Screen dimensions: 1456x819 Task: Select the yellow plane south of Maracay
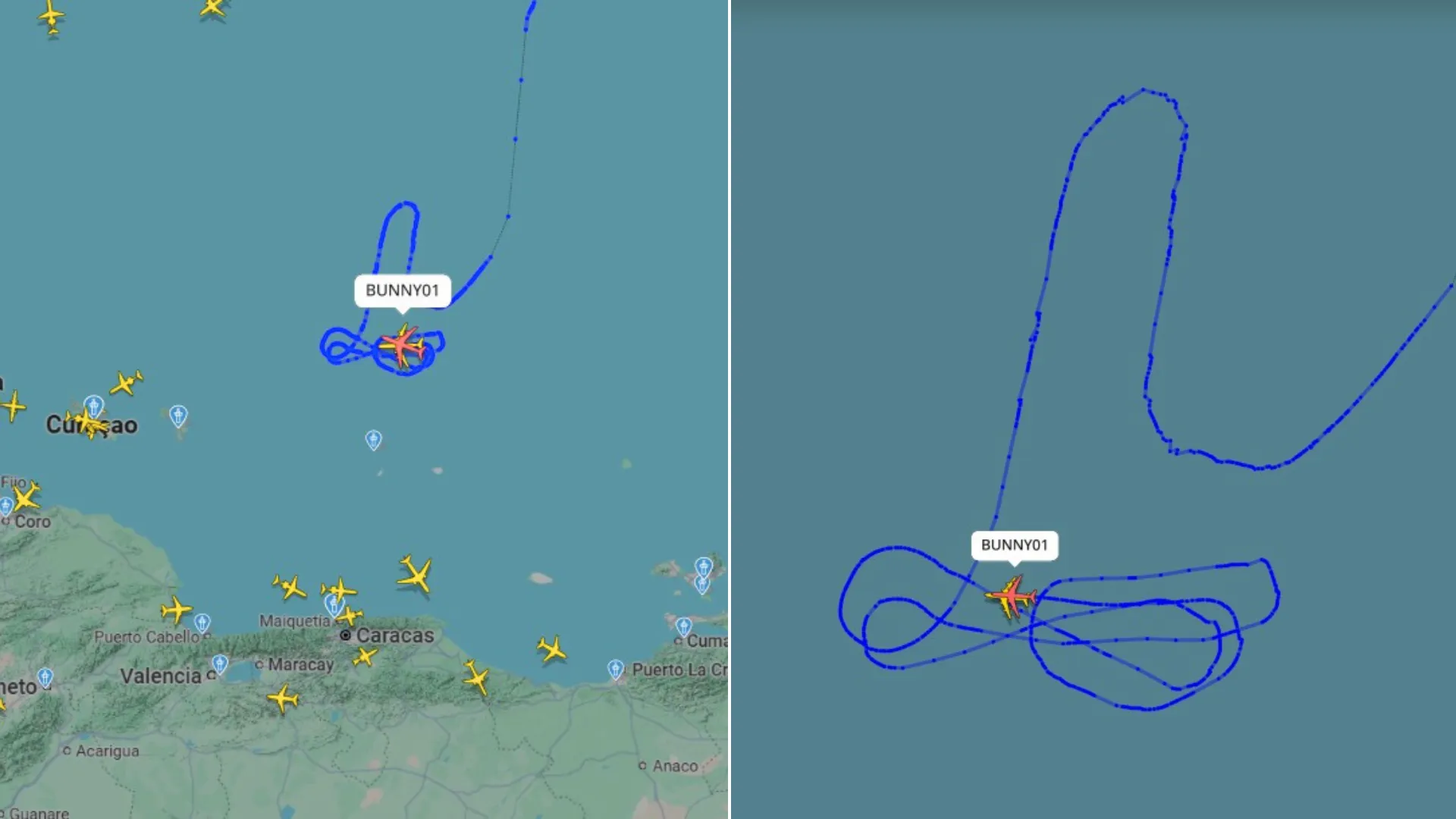tap(283, 698)
